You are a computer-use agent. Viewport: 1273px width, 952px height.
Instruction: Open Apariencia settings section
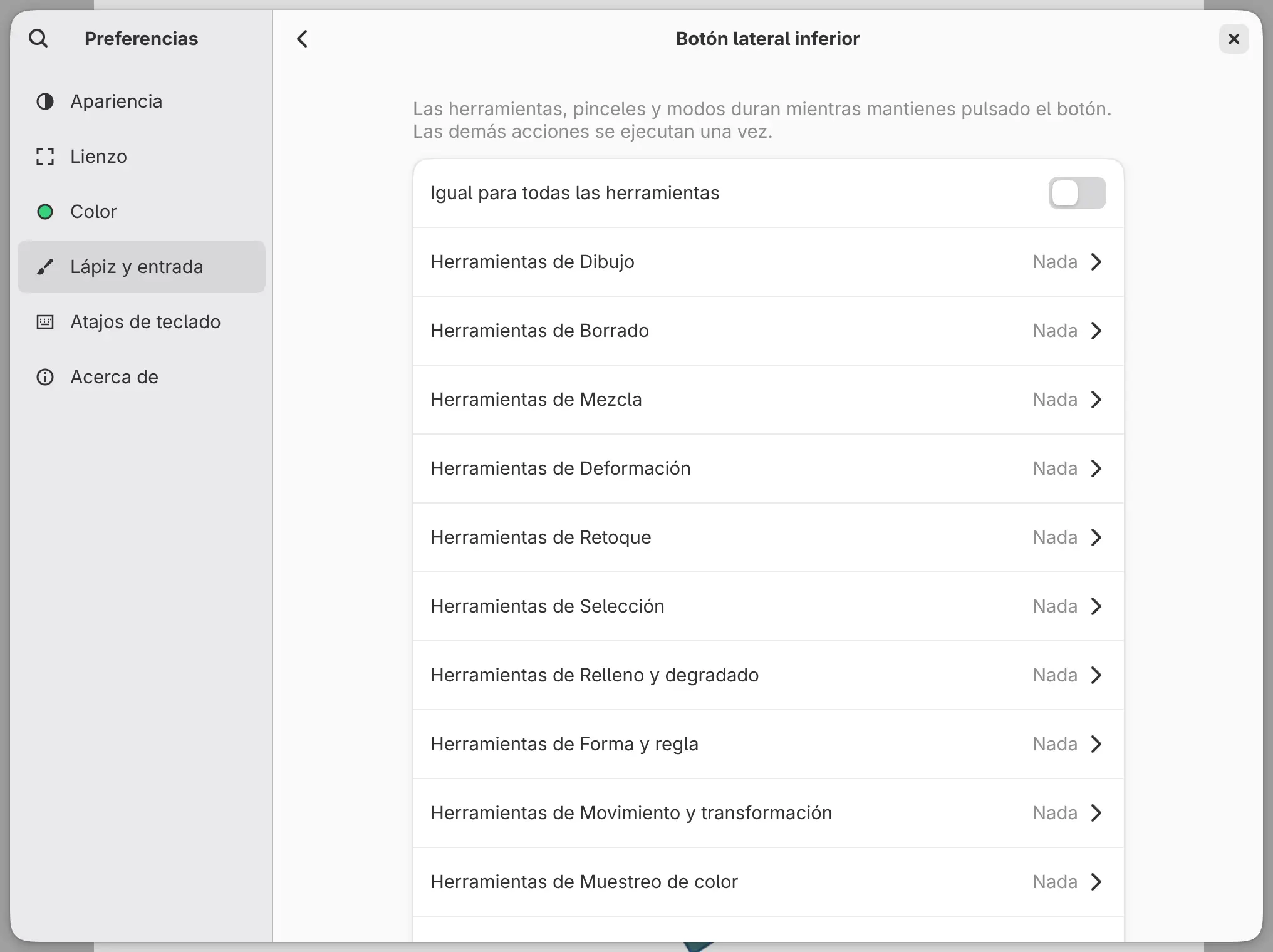tap(142, 101)
